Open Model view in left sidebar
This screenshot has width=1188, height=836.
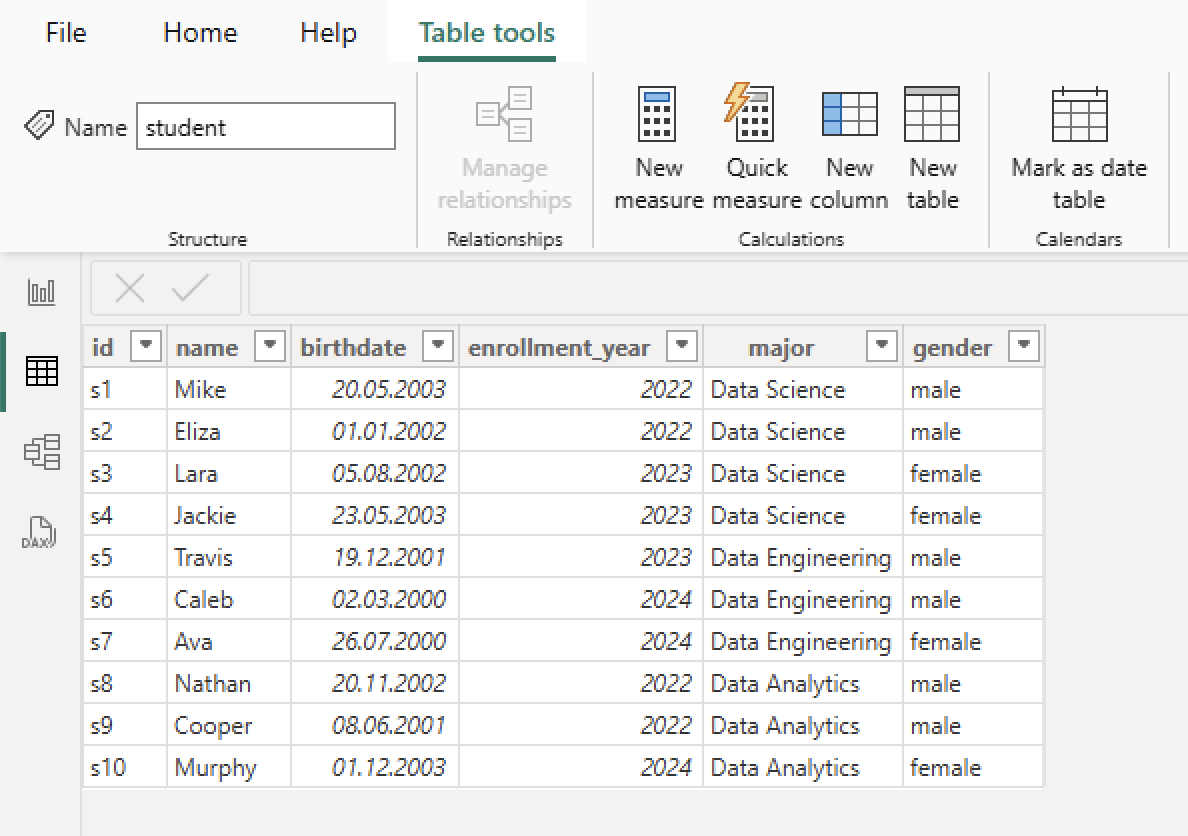click(42, 452)
